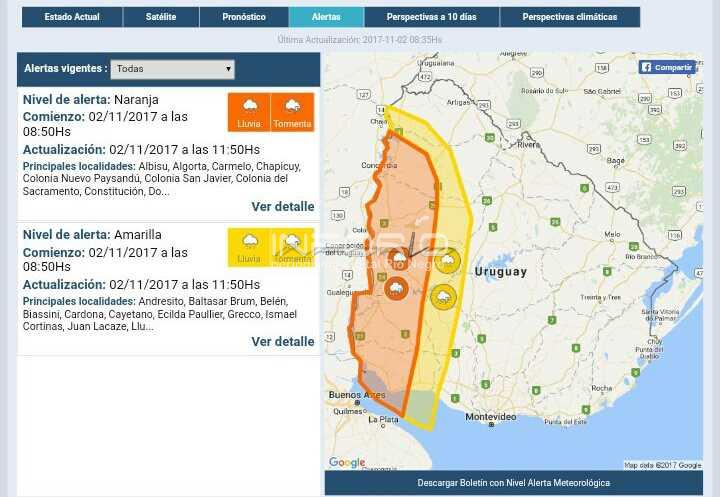This screenshot has width=720, height=497.
Task: Click Descargar Boletín con Nivel Alerta Meteorológica
Action: coord(513,483)
